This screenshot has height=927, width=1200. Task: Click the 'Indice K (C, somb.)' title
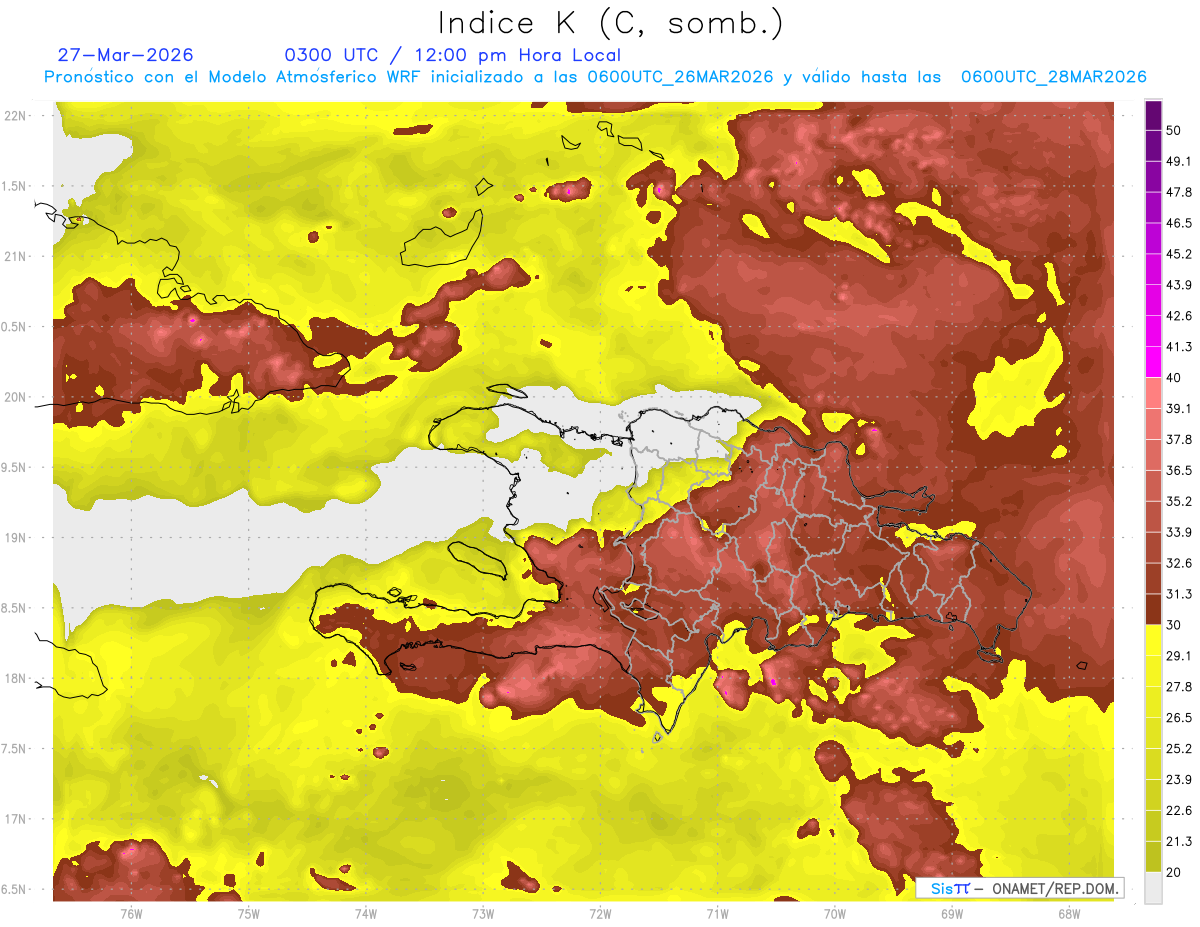pos(611,22)
